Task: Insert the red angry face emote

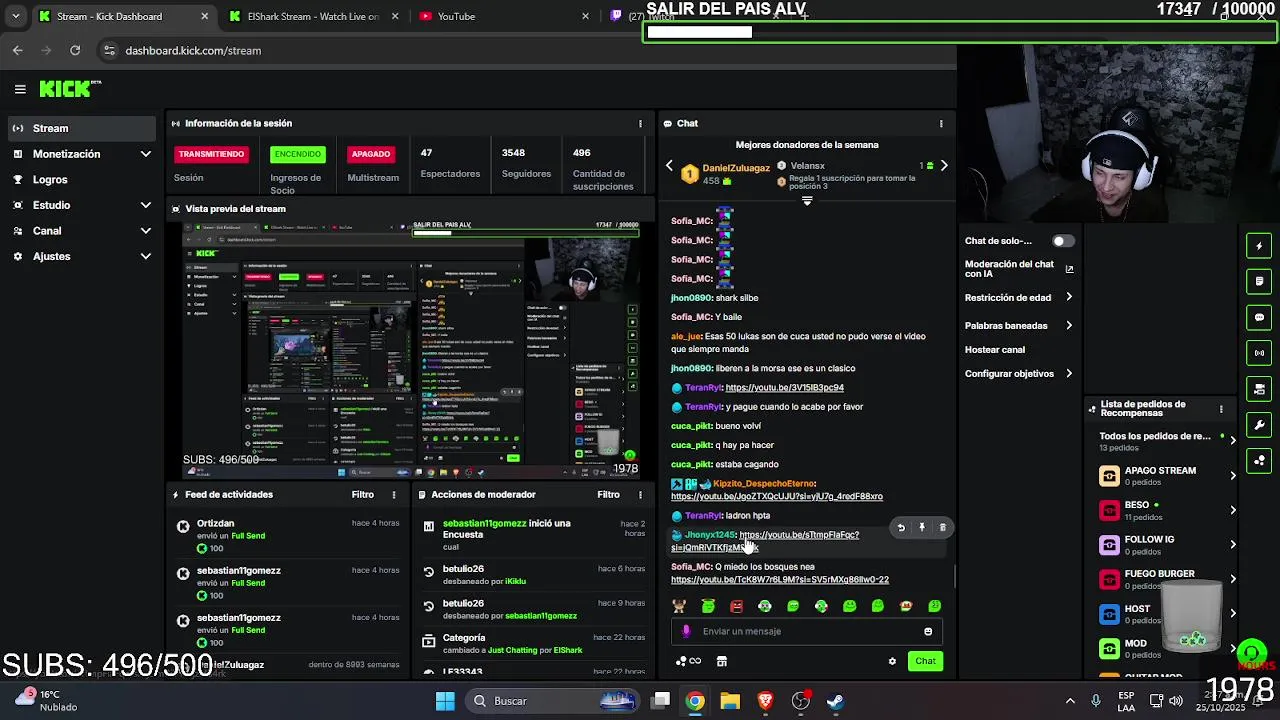Action: [737, 606]
